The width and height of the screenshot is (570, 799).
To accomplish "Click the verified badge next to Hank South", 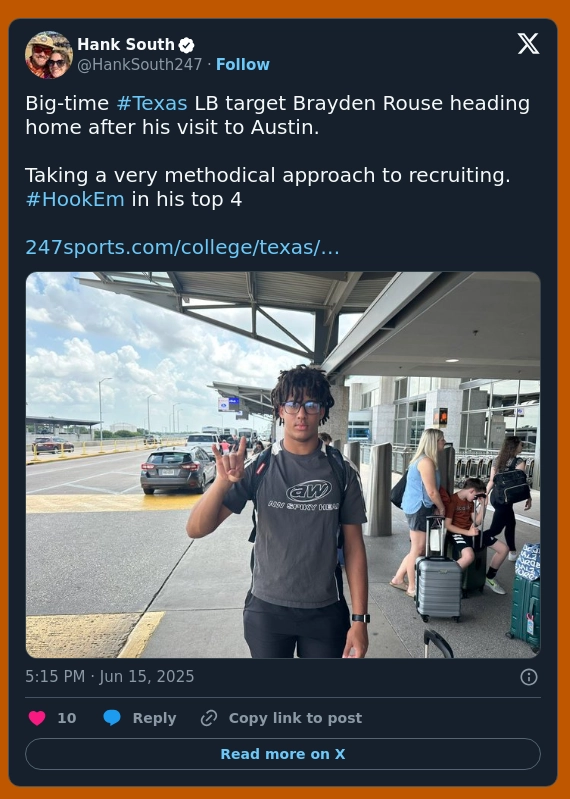I will point(186,45).
